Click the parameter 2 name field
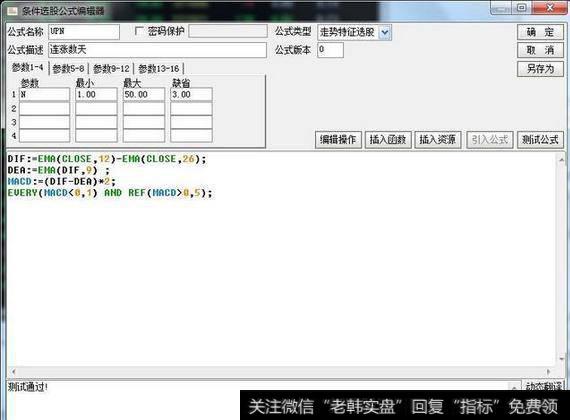Screen dimensions: 570x420 click(x=44, y=108)
